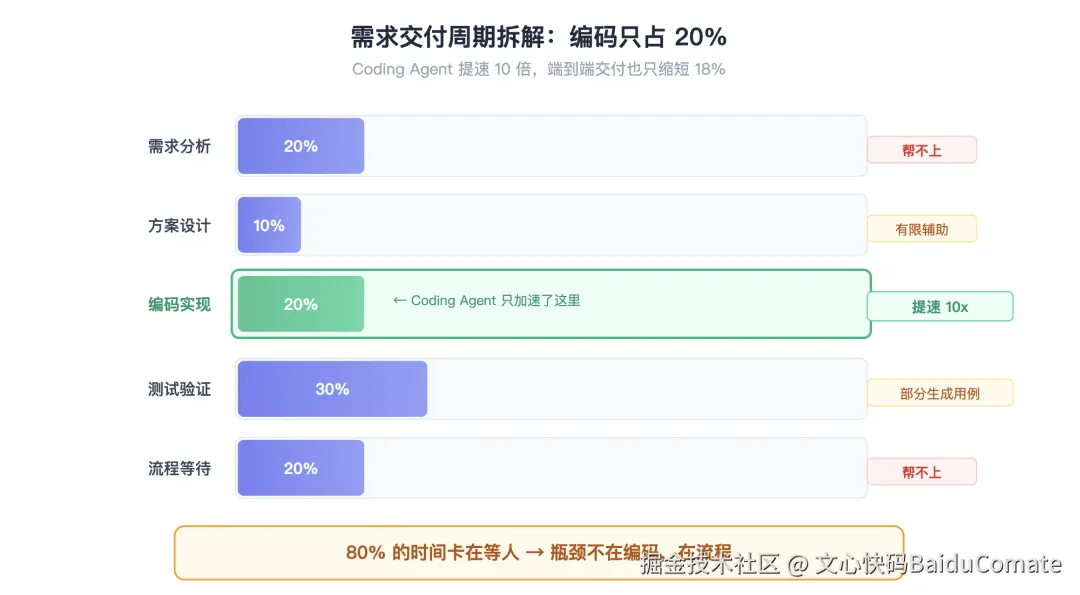Click the 需求分析 row label
Screen dimensions: 1080x595
[179, 146]
